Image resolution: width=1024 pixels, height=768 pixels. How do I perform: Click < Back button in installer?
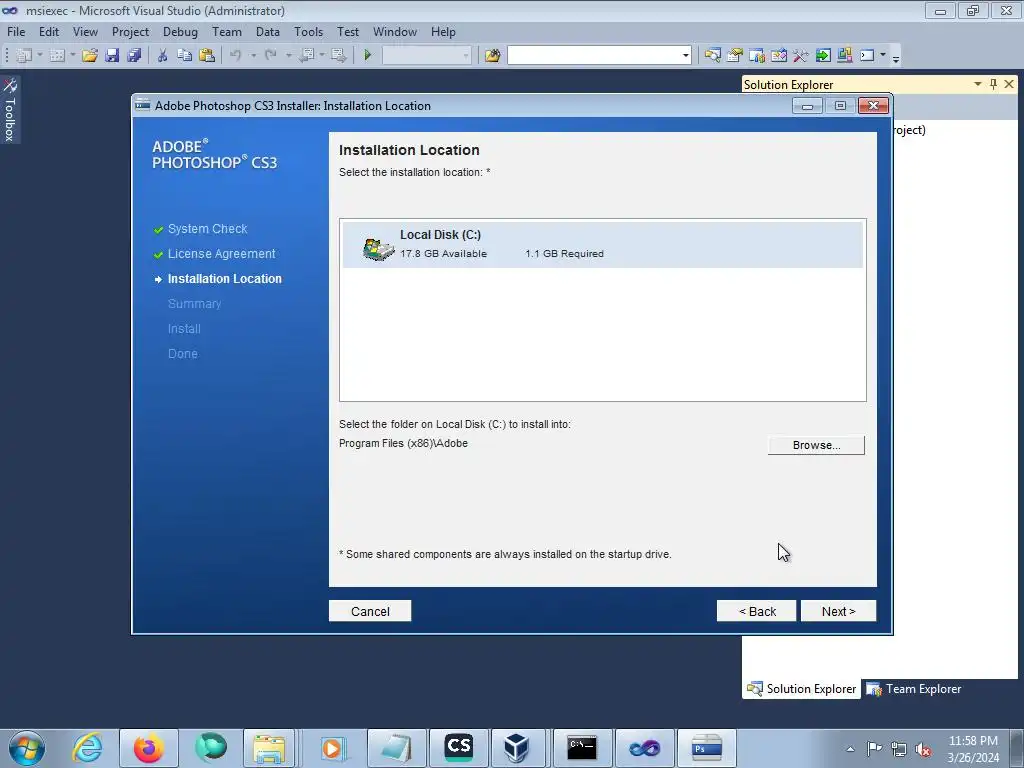point(756,611)
